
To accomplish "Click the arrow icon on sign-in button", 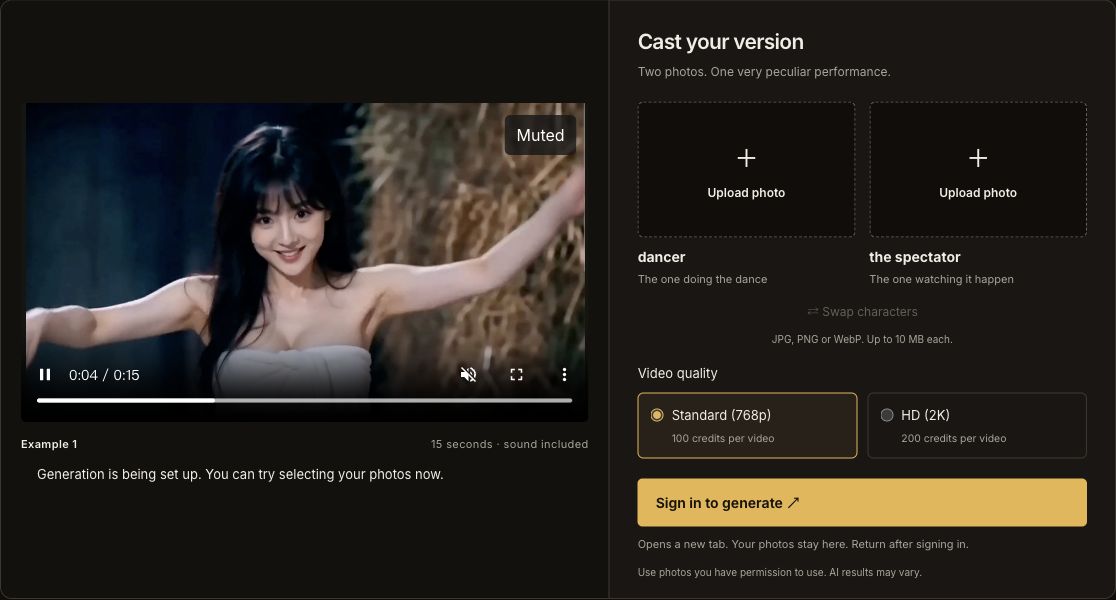I will point(794,502).
